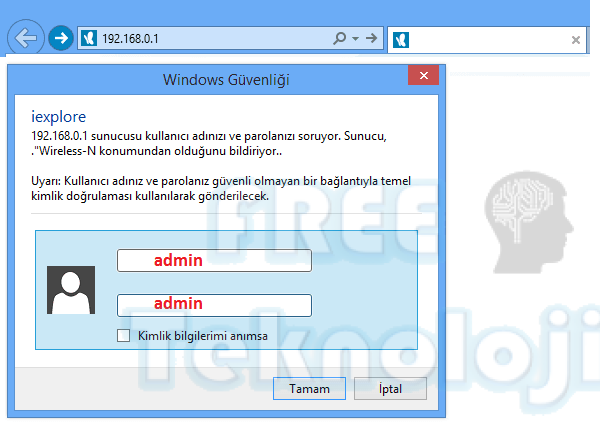Close the Windows Güvenliği dialog
The width and height of the screenshot is (600, 428).
(x=423, y=77)
